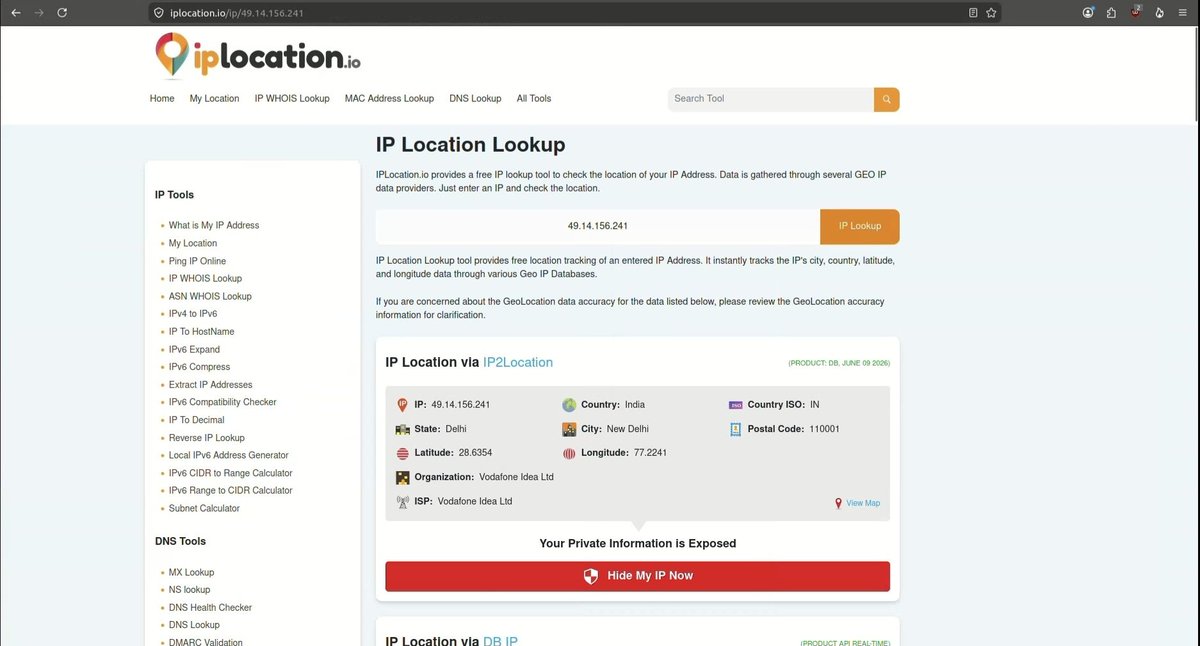The width and height of the screenshot is (1200, 646).
Task: Open IPv6 Range to CIDR Calculator link
Action: (231, 491)
